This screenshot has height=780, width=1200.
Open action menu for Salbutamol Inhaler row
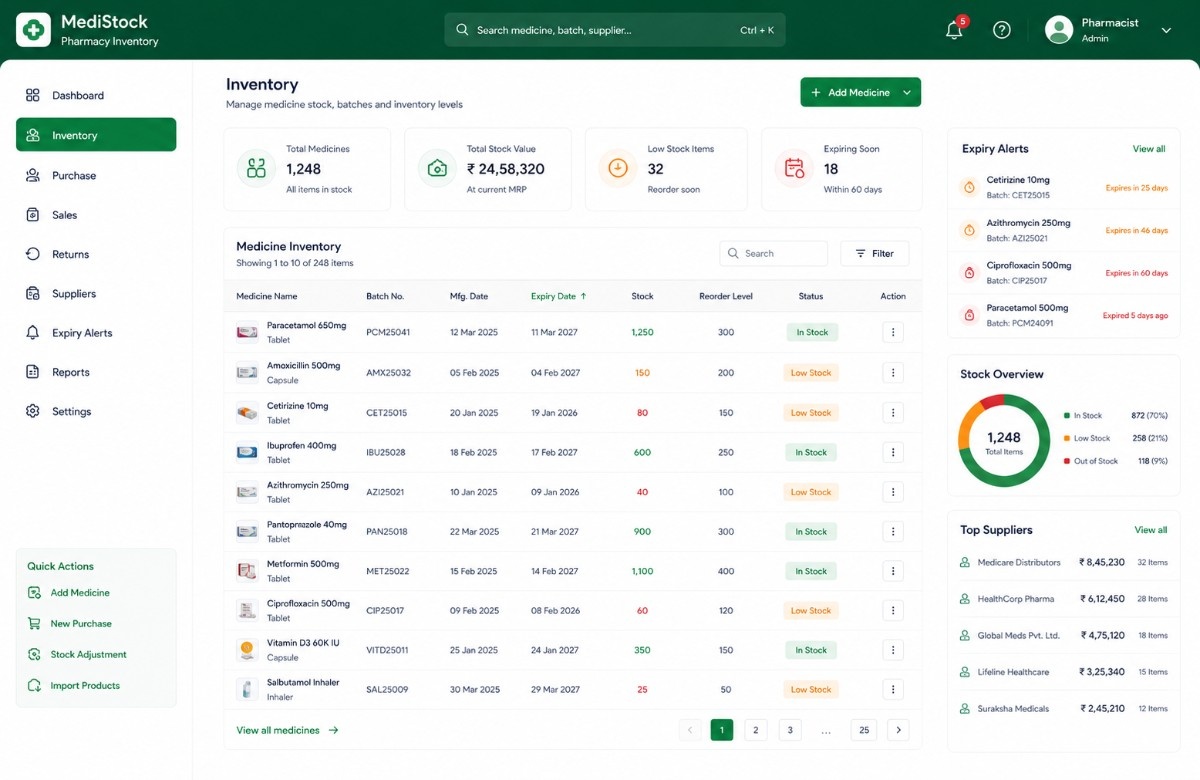coord(893,689)
